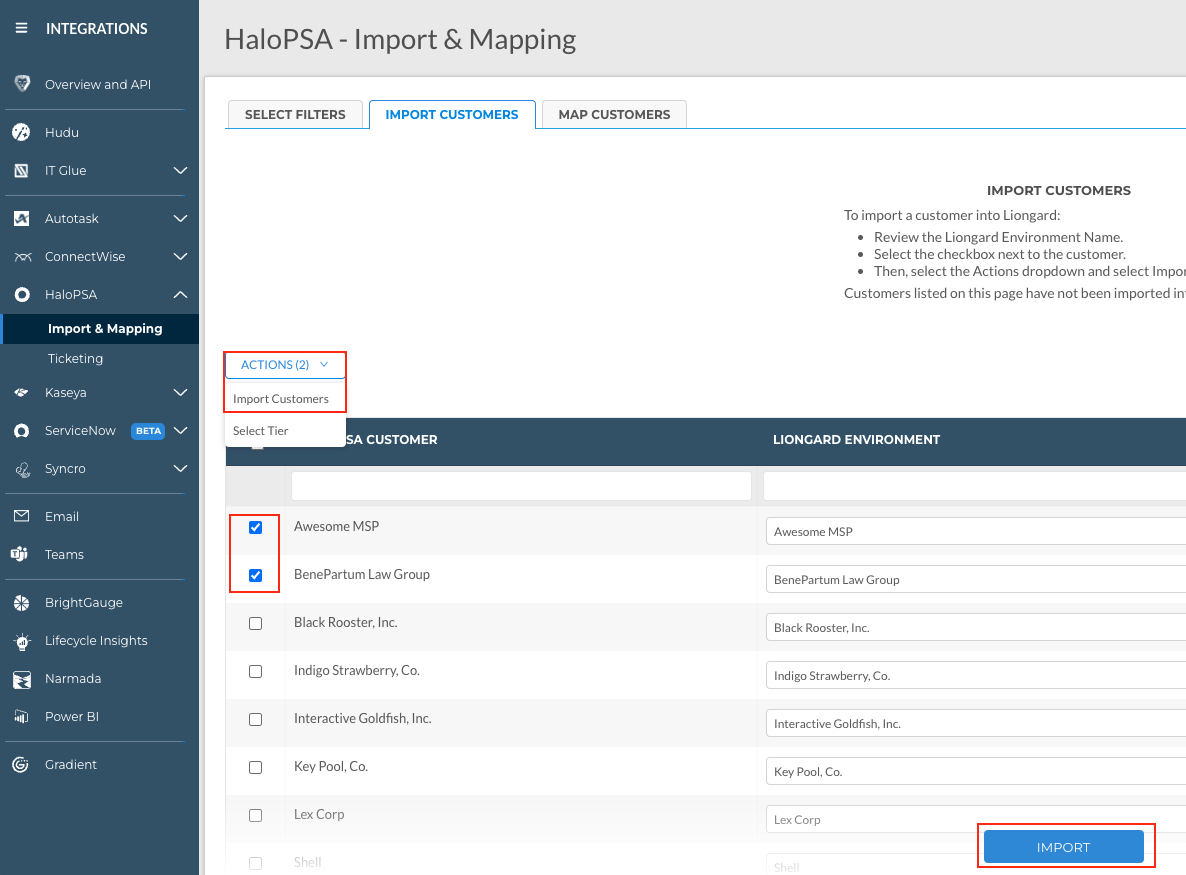Expand the ServiceNow chevron

(180, 430)
